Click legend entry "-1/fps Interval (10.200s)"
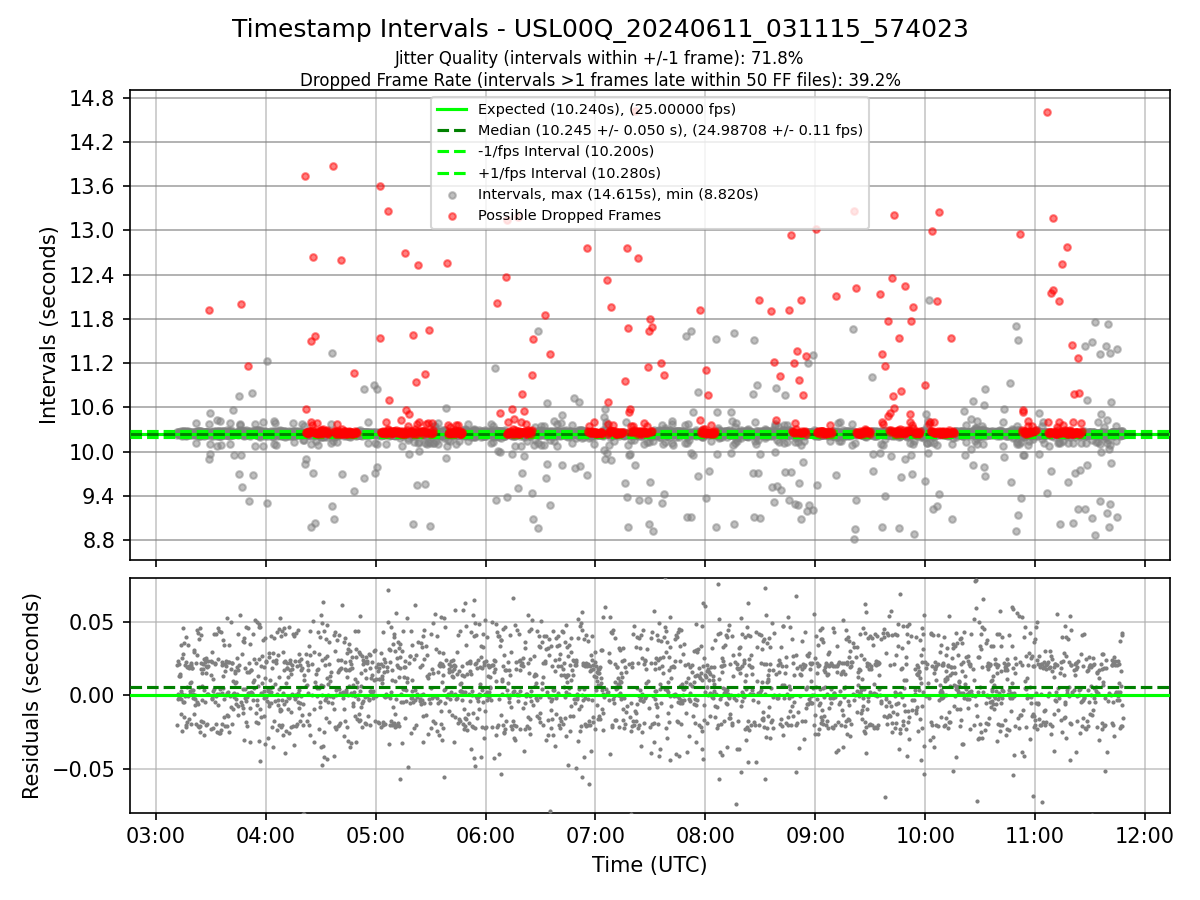This screenshot has width=1200, height=900. [565, 151]
